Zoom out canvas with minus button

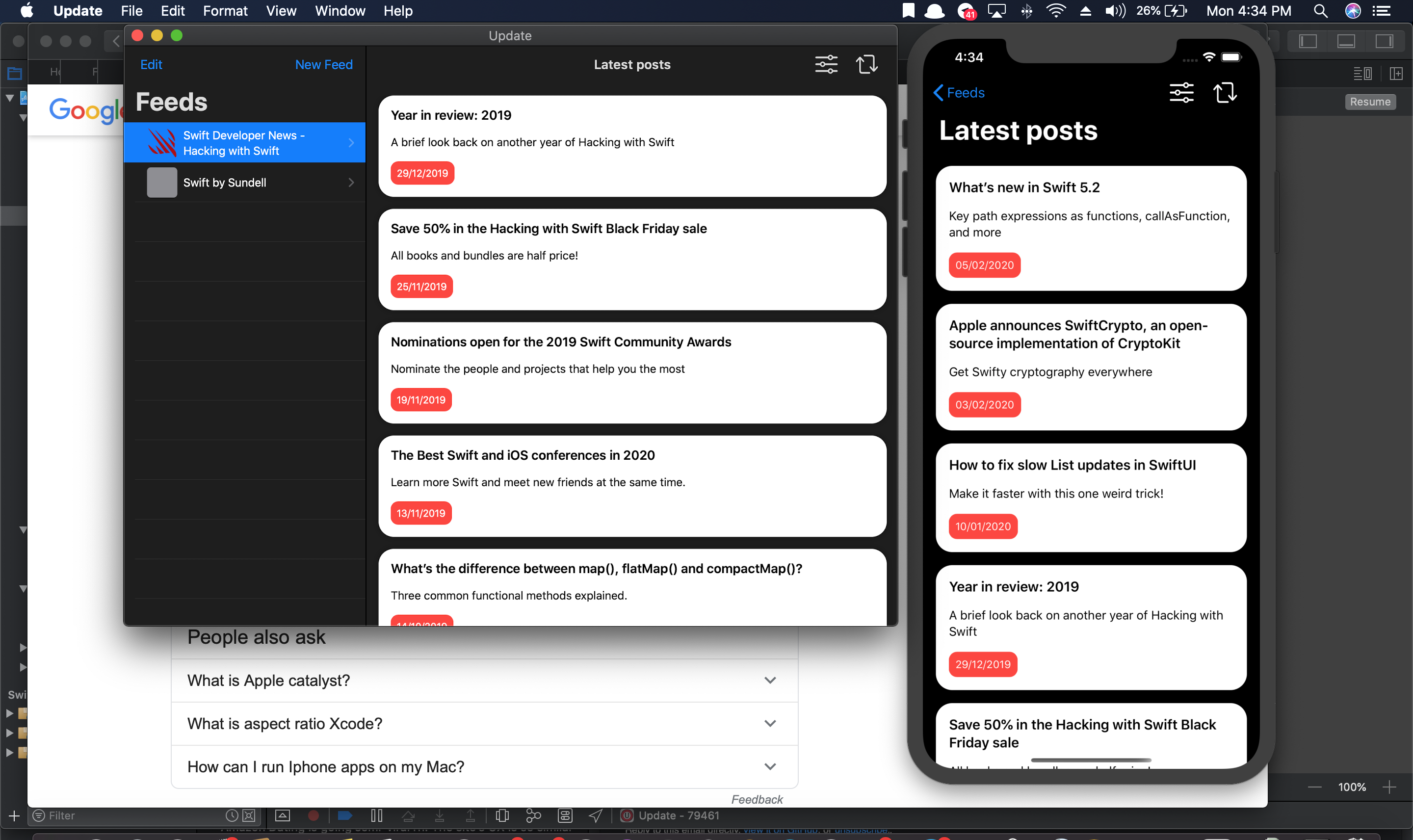[1314, 787]
